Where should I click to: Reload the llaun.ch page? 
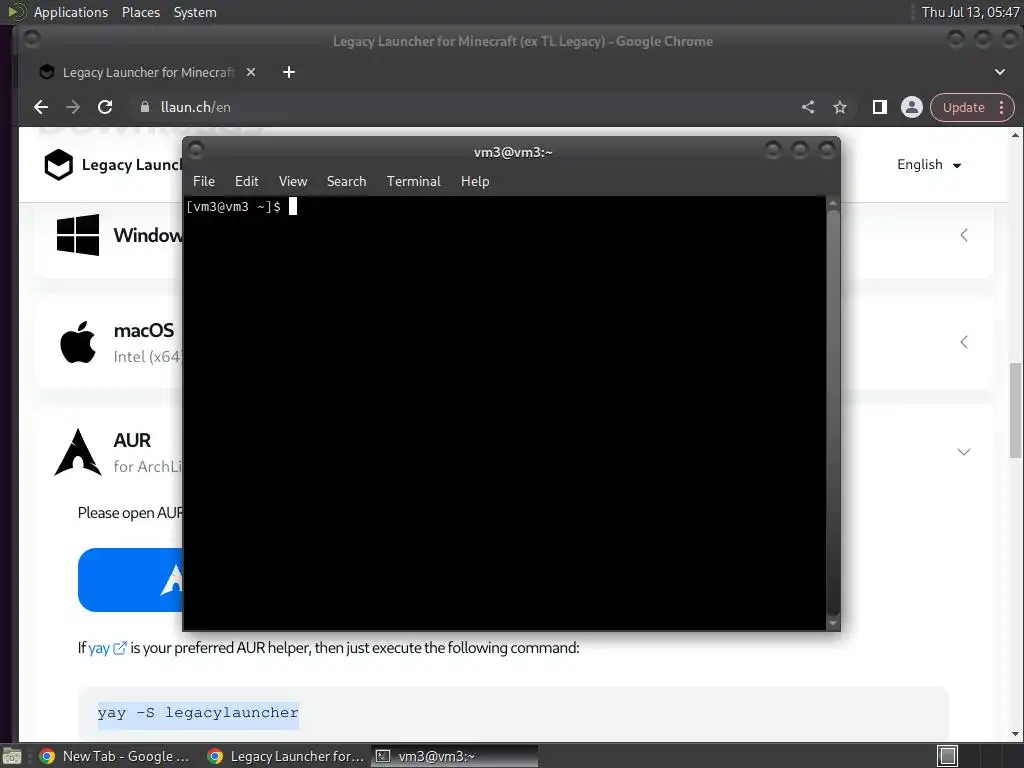[105, 107]
